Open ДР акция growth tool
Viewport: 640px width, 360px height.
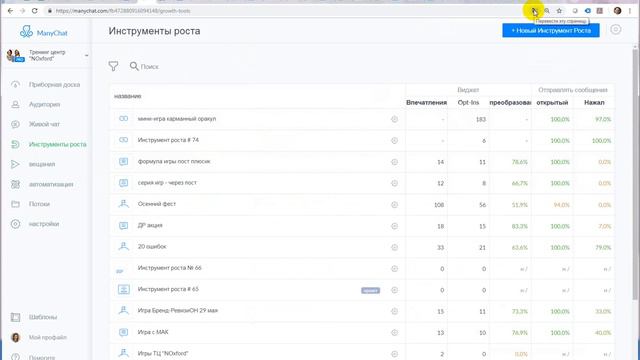tap(150, 225)
